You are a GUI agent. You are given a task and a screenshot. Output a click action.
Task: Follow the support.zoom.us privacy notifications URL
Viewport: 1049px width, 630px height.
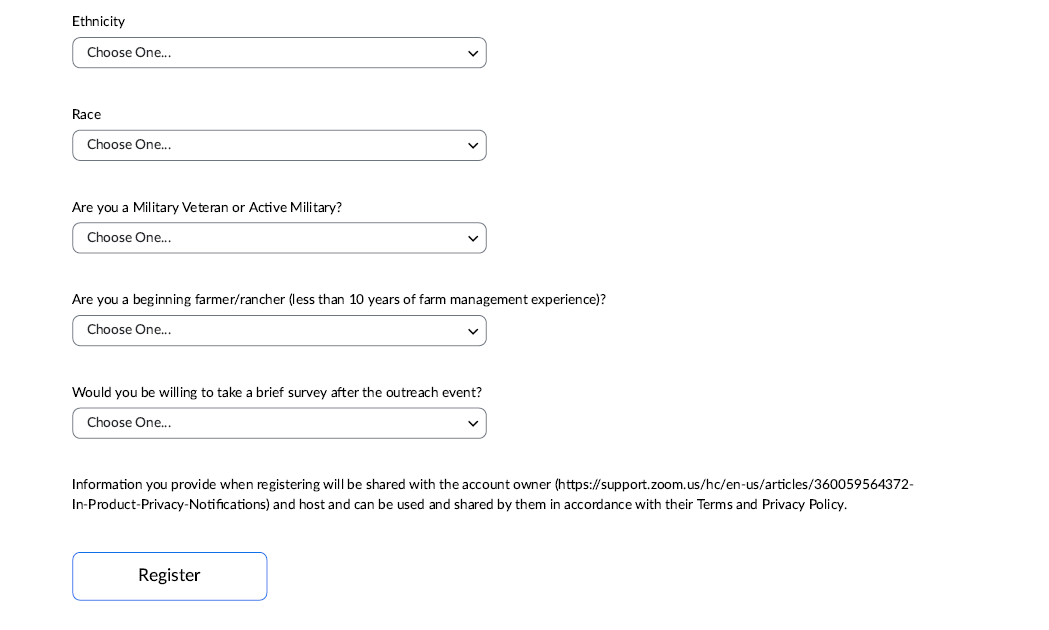pyautogui.click(x=735, y=485)
